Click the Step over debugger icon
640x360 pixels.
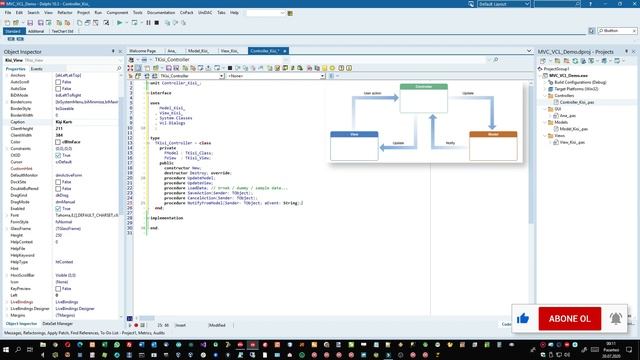(176, 23)
